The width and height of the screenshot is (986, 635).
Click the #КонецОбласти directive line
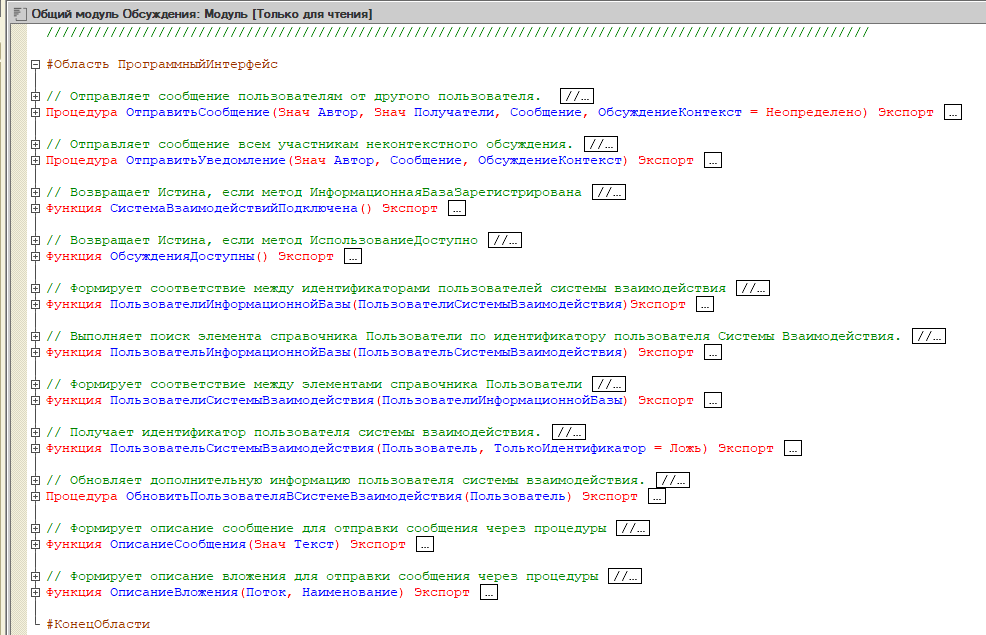pyautogui.click(x=98, y=624)
